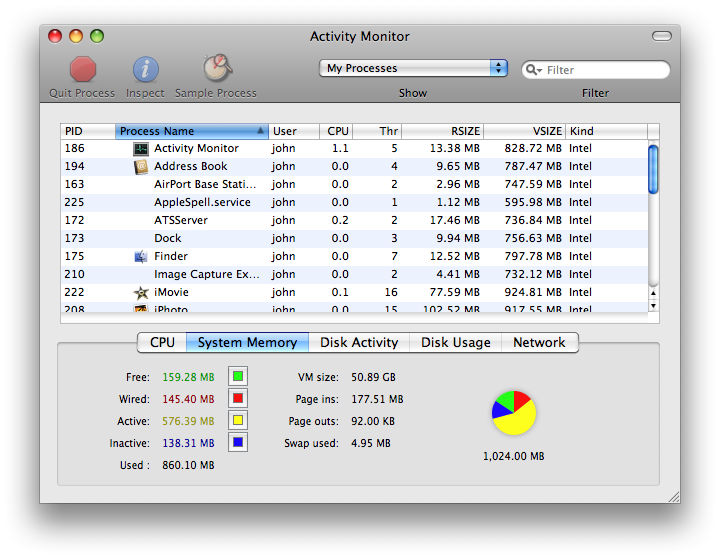
Task: Switch to the Network tab
Action: (x=540, y=343)
